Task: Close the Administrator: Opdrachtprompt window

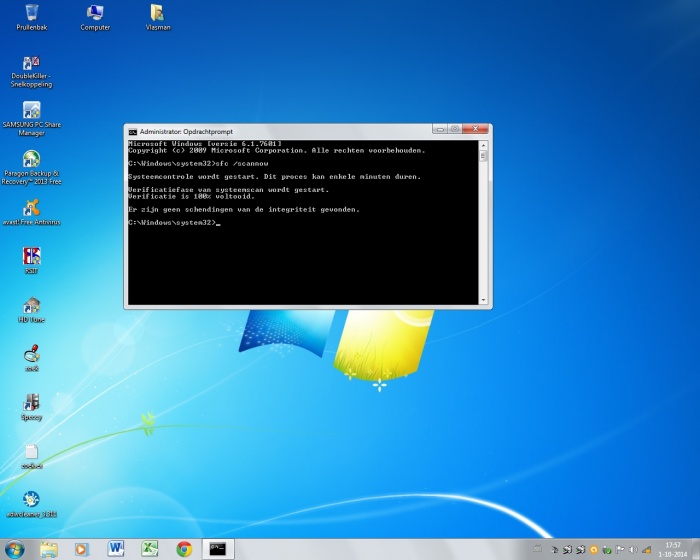Action: tap(476, 129)
